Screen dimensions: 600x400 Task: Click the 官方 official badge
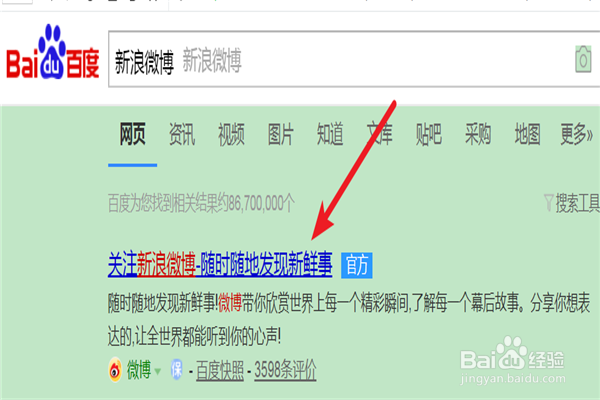click(x=357, y=265)
